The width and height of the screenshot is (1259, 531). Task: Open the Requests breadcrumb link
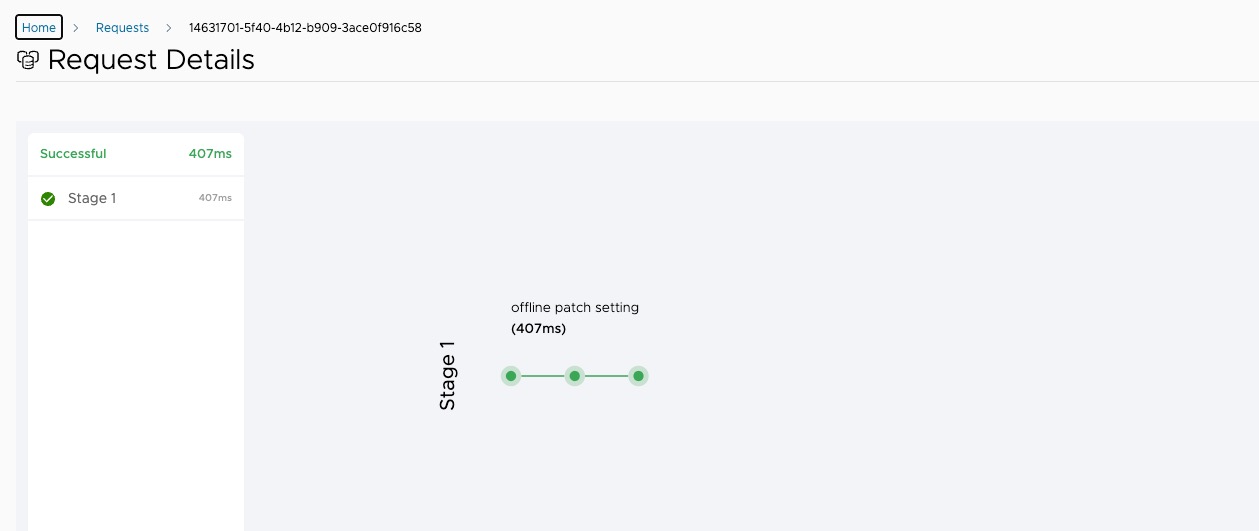coord(122,28)
